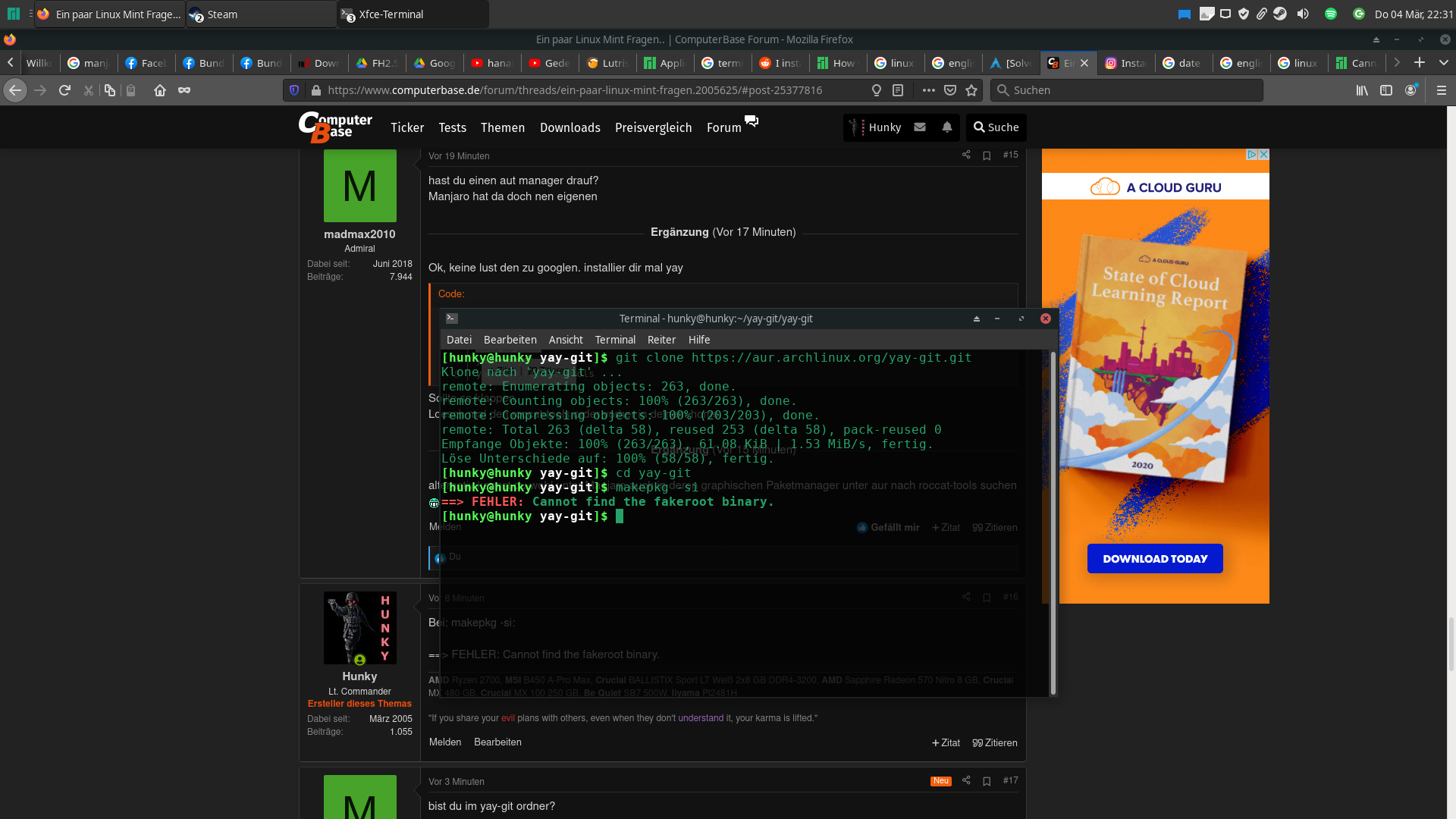
Task: Share post #15 icon
Action: pos(966,155)
